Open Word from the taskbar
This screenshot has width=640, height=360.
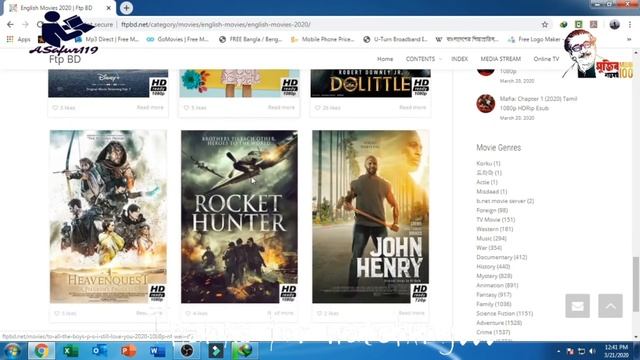pos(158,351)
